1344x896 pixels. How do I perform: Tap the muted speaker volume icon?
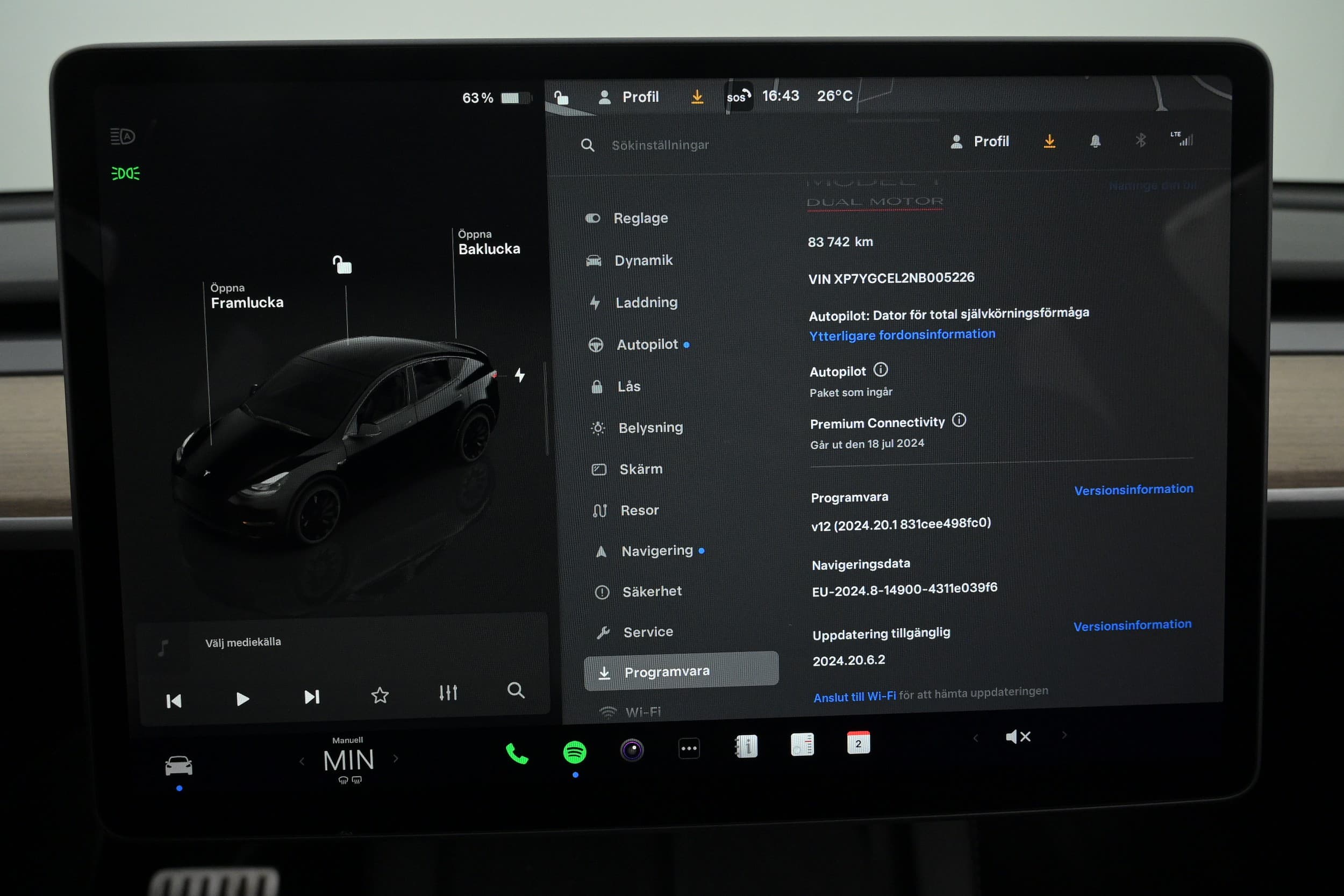tap(1018, 736)
